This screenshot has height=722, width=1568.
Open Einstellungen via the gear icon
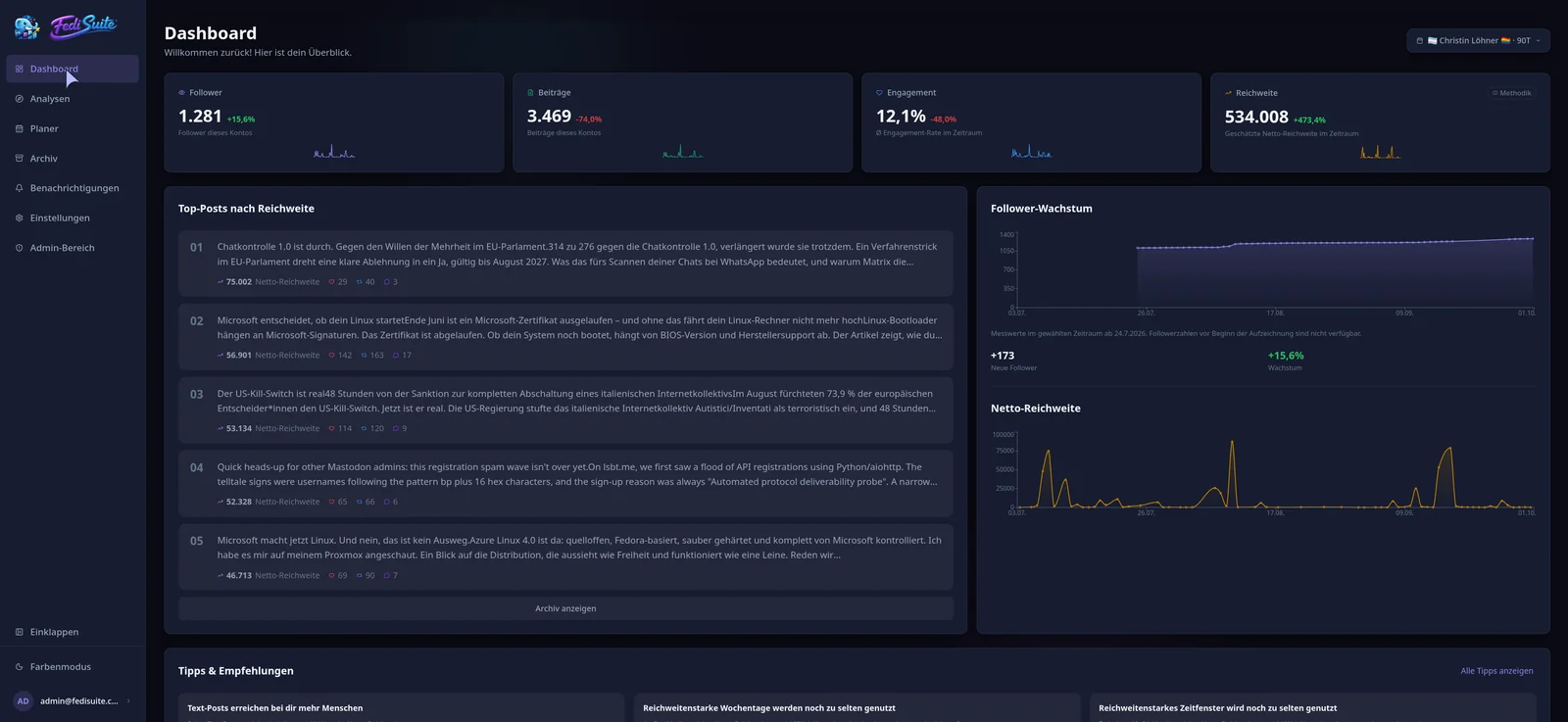coord(20,217)
